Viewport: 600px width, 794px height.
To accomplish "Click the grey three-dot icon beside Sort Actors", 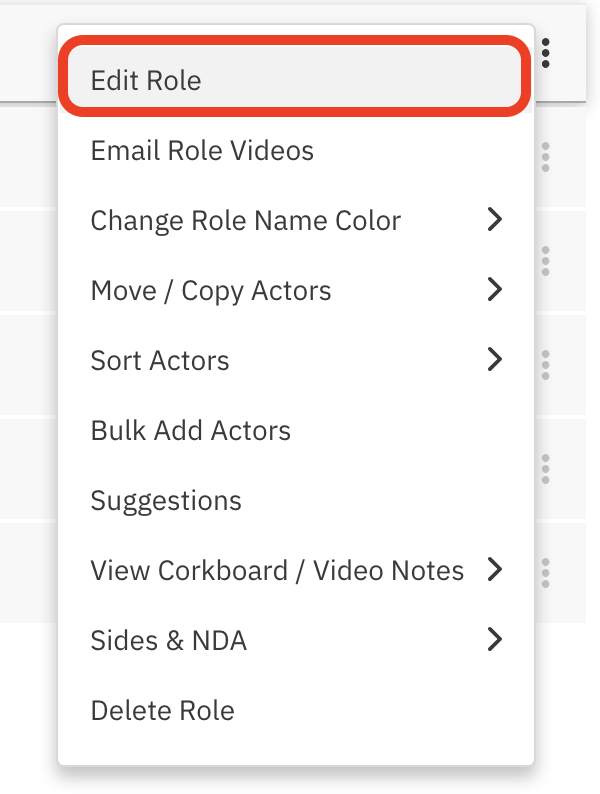I will click(545, 365).
